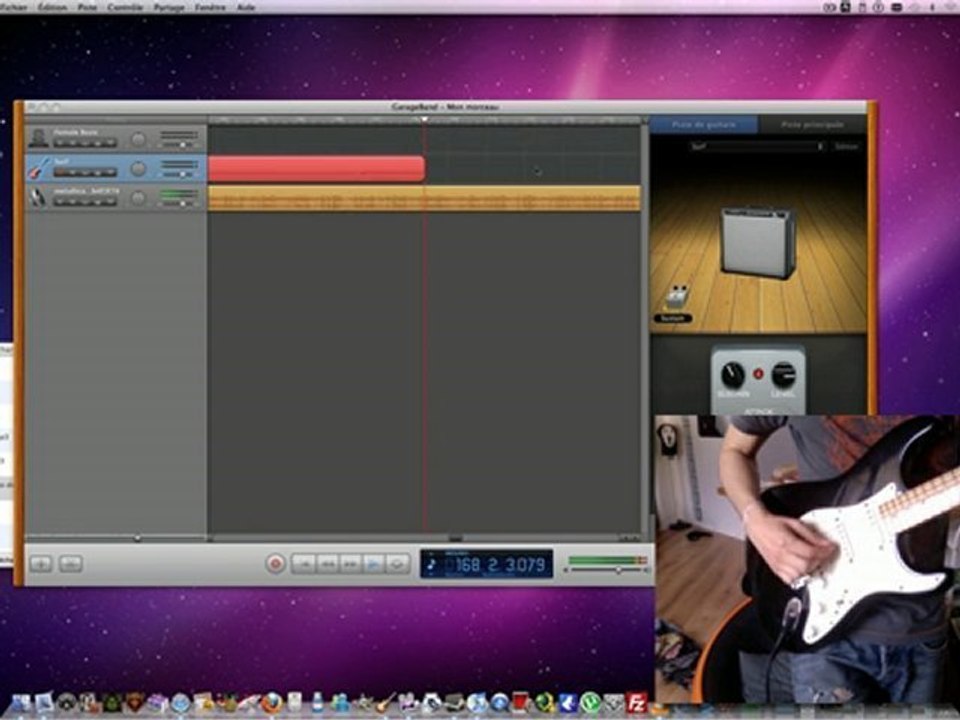Toggle the Play button in transport
This screenshot has height=720, width=960.
374,563
